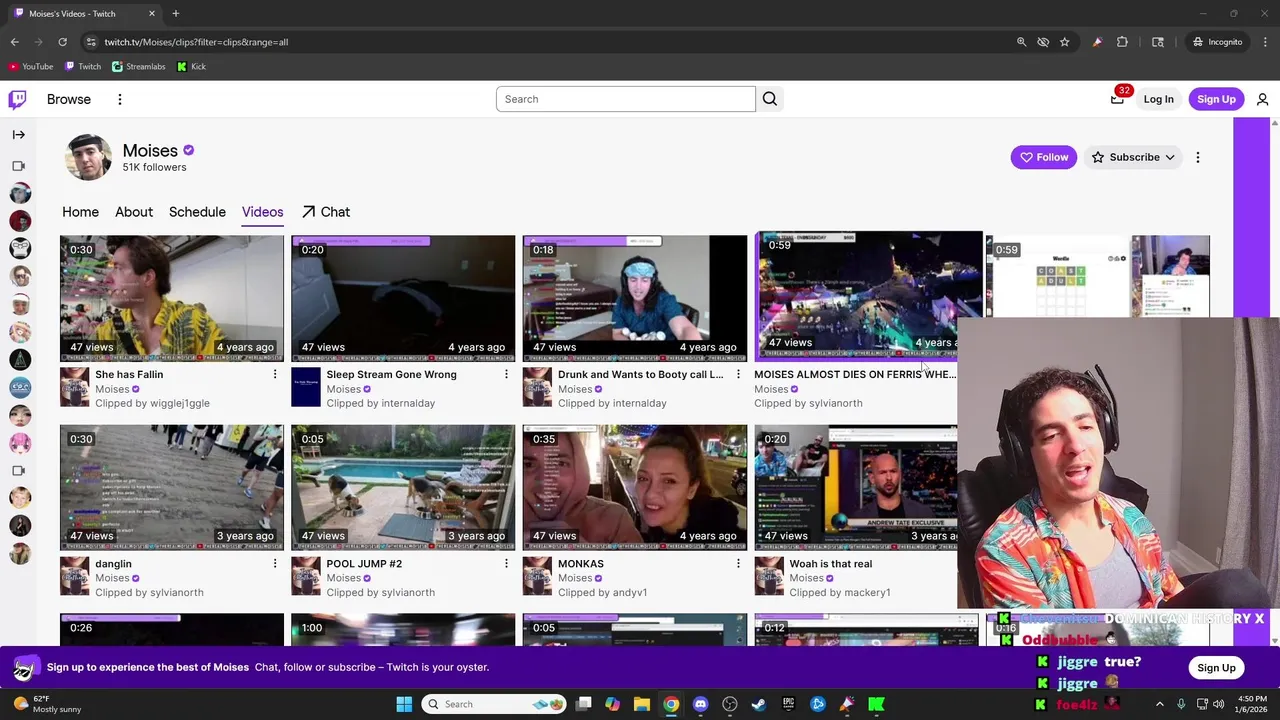
Task: Expand the Subscribe dropdown
Action: pyautogui.click(x=1133, y=157)
